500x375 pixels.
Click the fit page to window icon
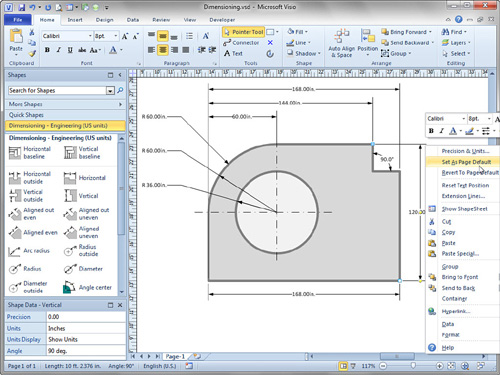(x=451, y=366)
